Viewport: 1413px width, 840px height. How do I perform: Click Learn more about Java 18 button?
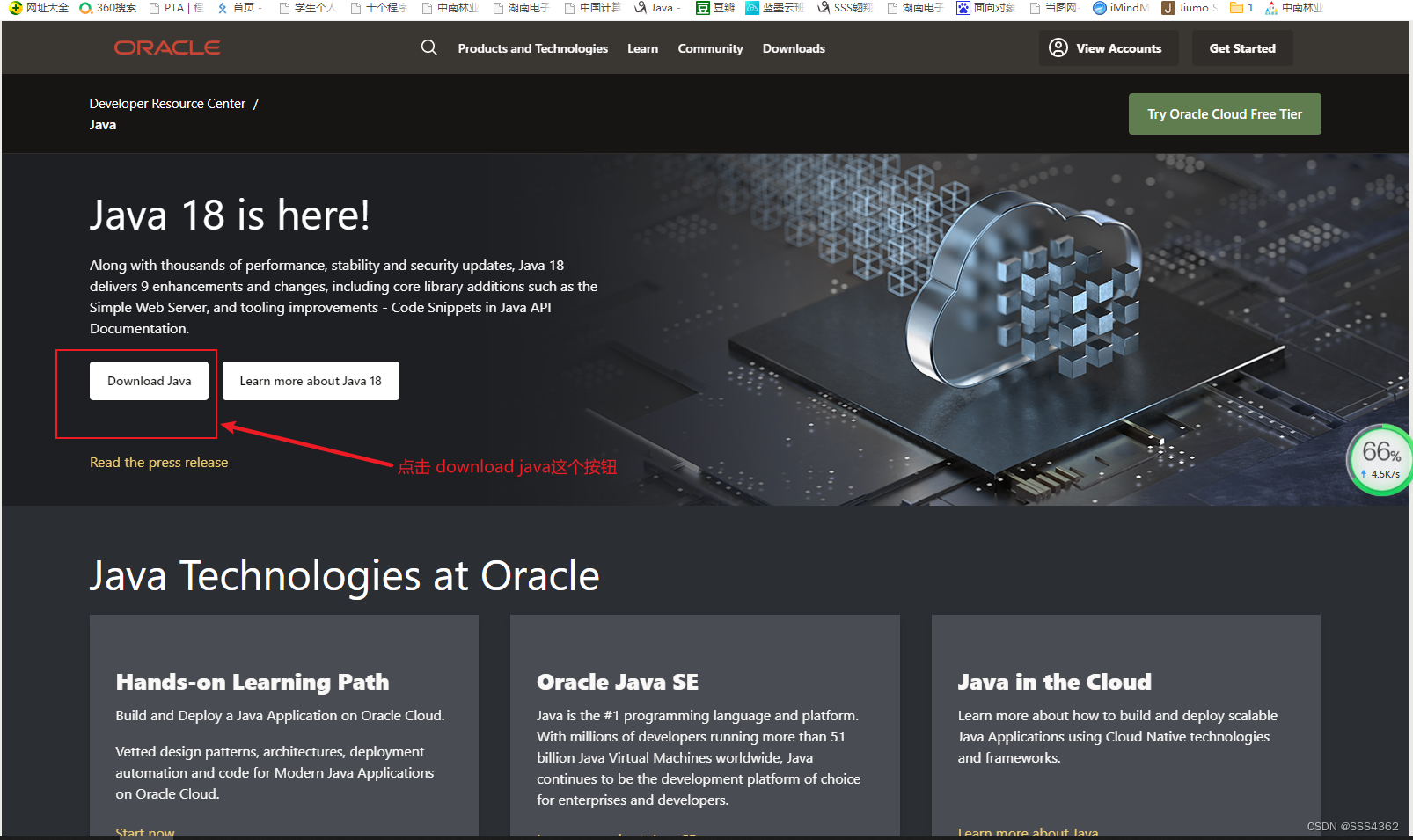[311, 381]
